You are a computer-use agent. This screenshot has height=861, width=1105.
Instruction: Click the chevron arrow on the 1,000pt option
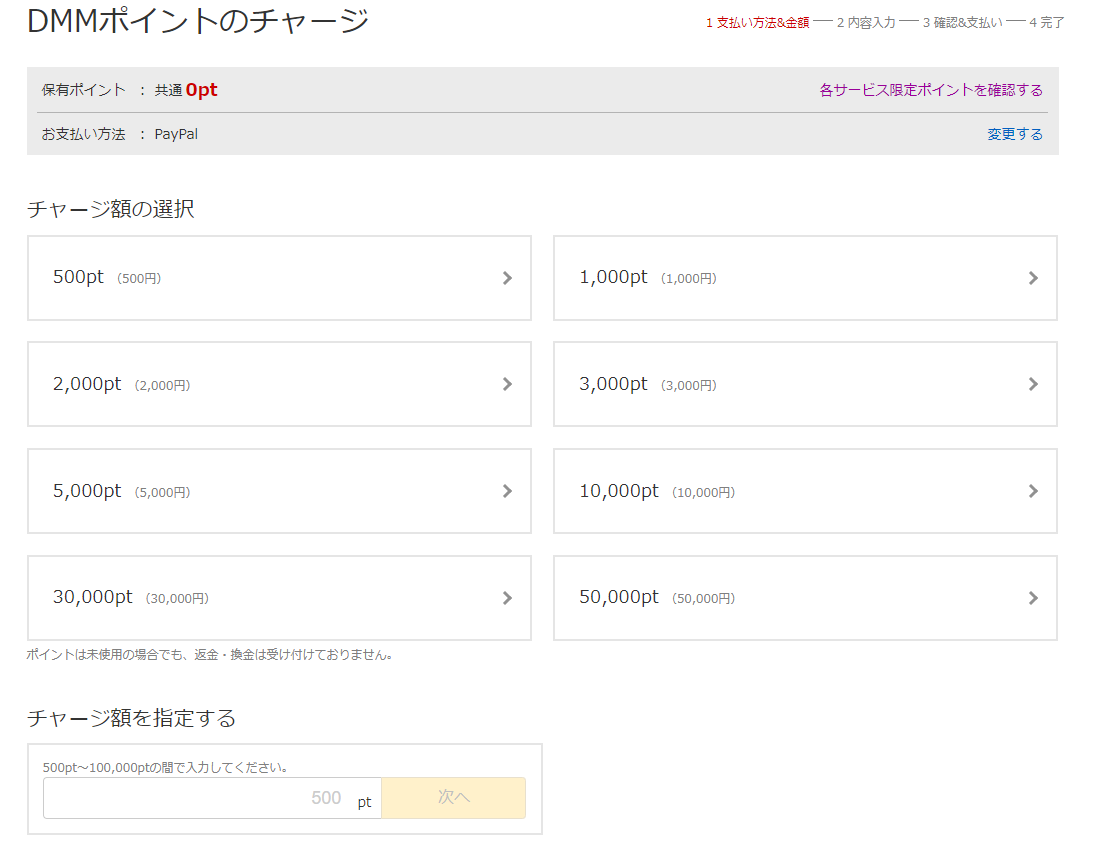click(x=1033, y=278)
